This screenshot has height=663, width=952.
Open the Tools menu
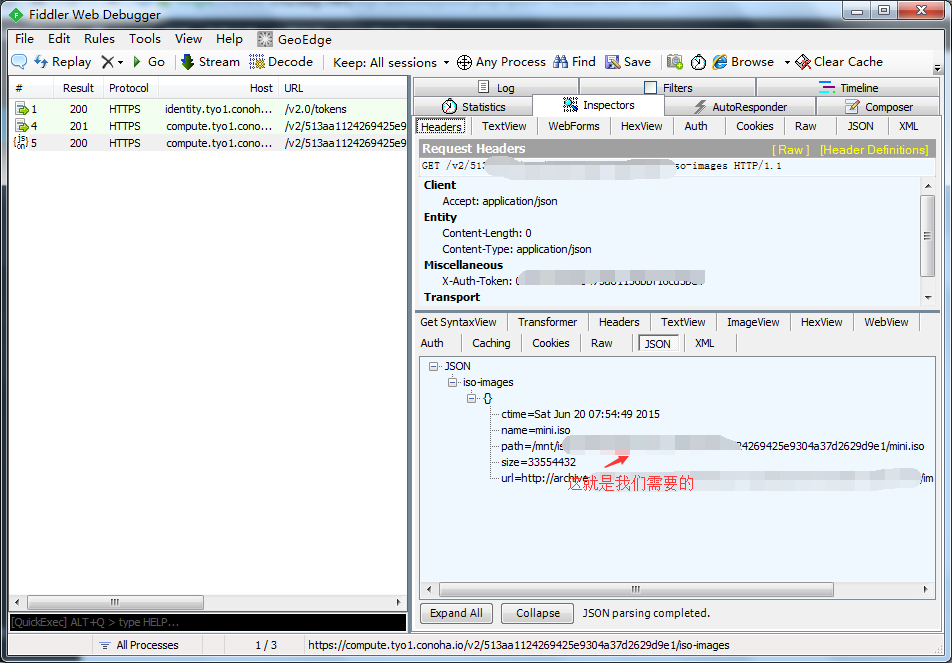(144, 39)
